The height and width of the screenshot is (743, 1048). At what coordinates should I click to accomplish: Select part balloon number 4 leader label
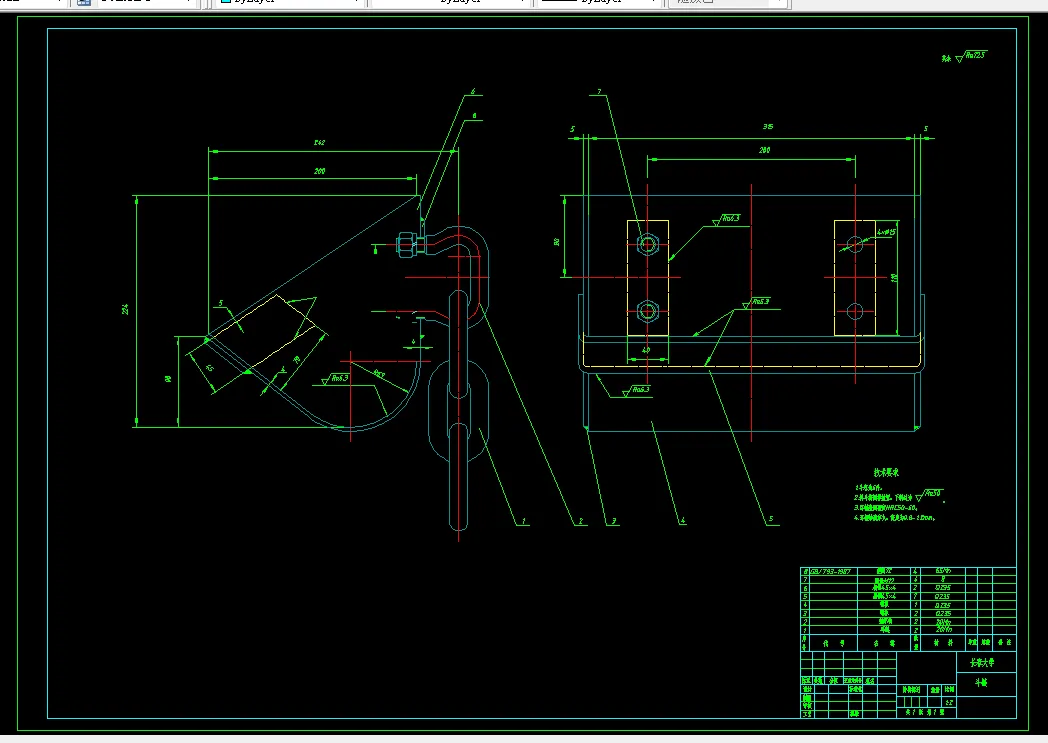[x=681, y=520]
